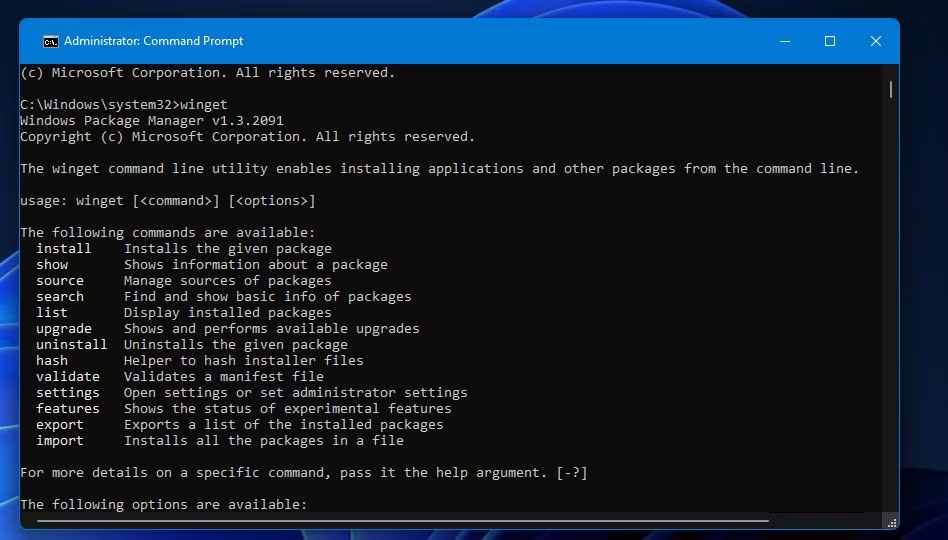Click the 'For more details on a specific command' line
Viewport: 948px width, 540px height.
[304, 473]
